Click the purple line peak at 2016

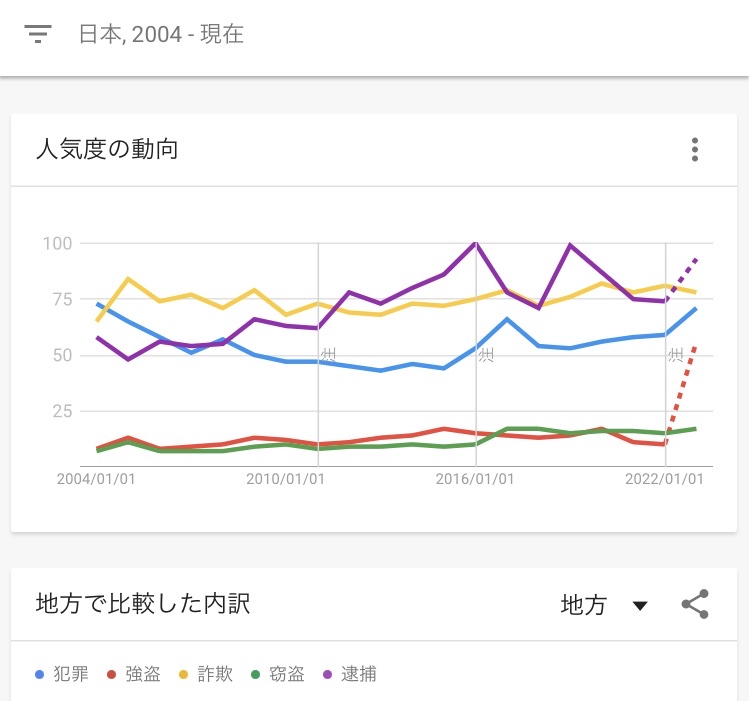(x=476, y=244)
